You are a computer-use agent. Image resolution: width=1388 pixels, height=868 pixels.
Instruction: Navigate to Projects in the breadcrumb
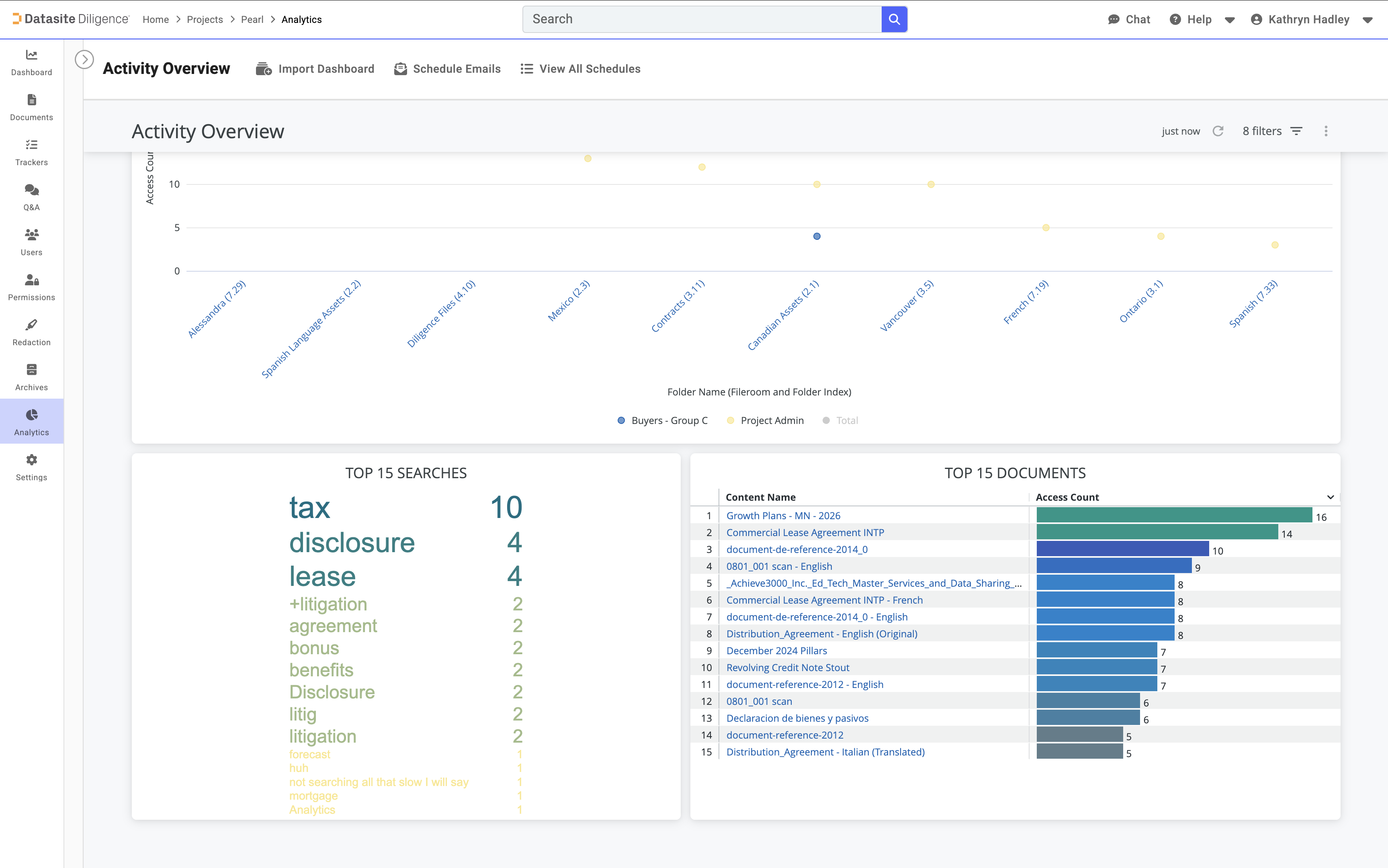[205, 19]
